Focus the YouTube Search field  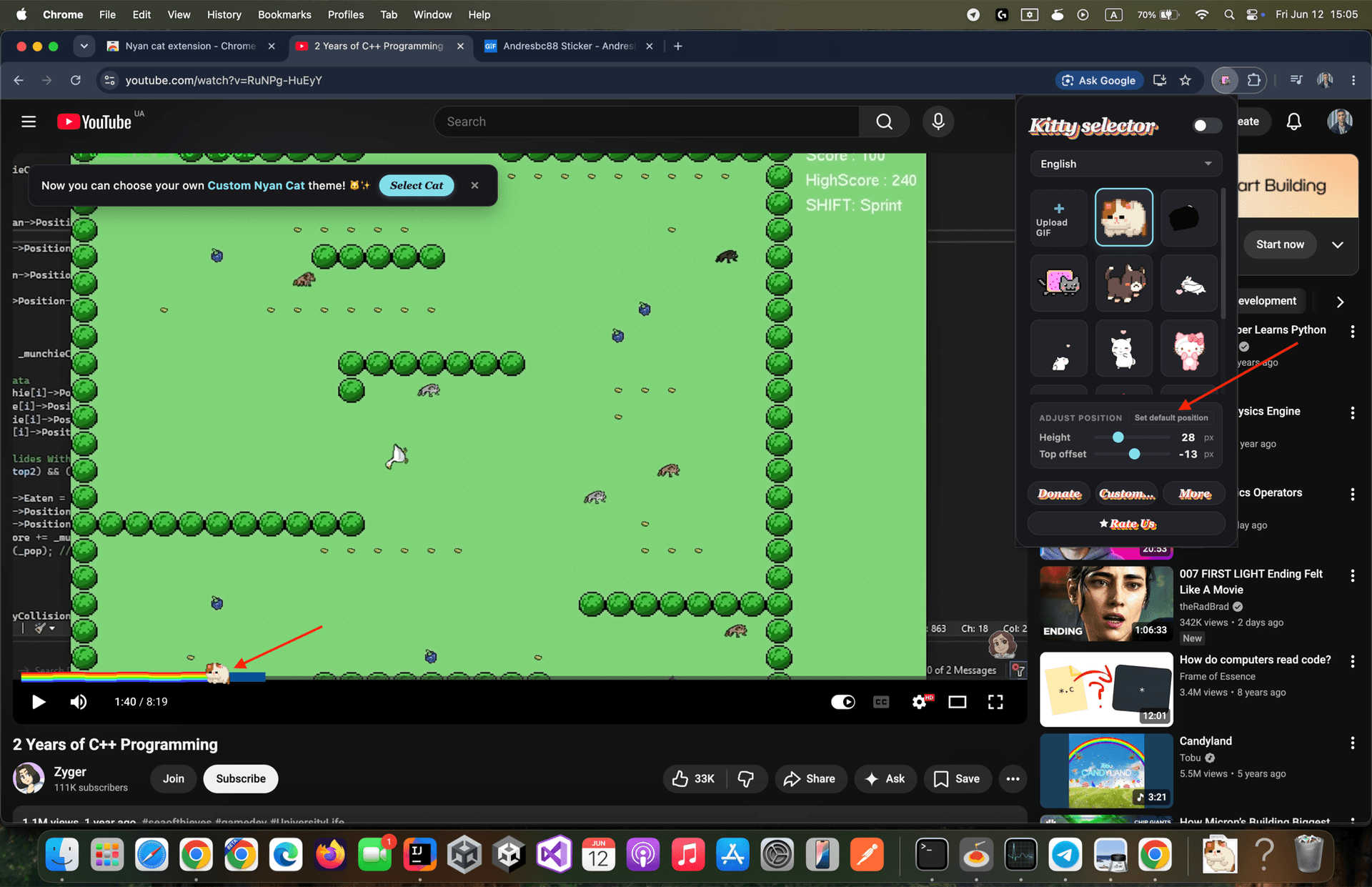(x=647, y=122)
